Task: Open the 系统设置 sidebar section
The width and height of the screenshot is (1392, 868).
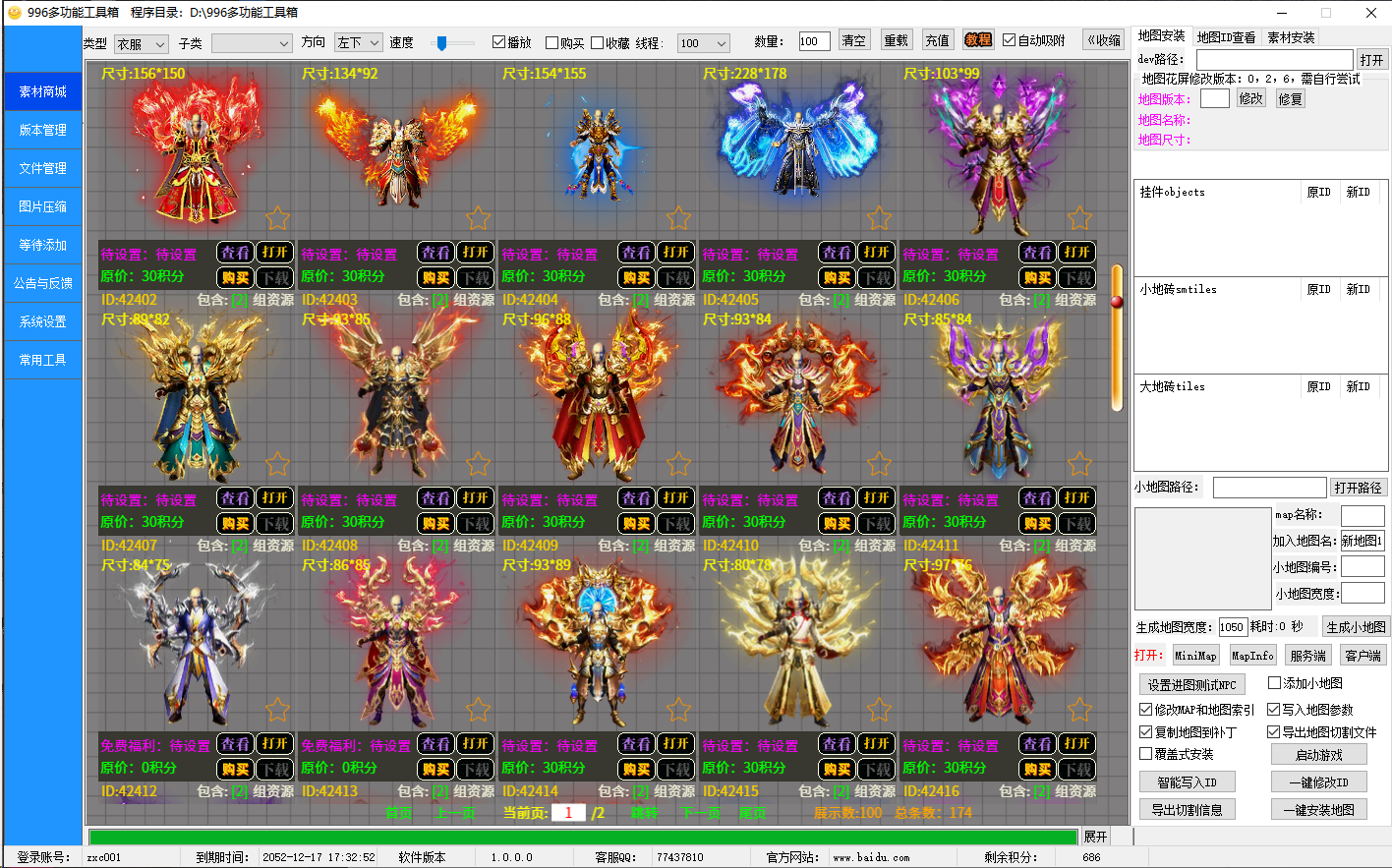Action: point(43,321)
